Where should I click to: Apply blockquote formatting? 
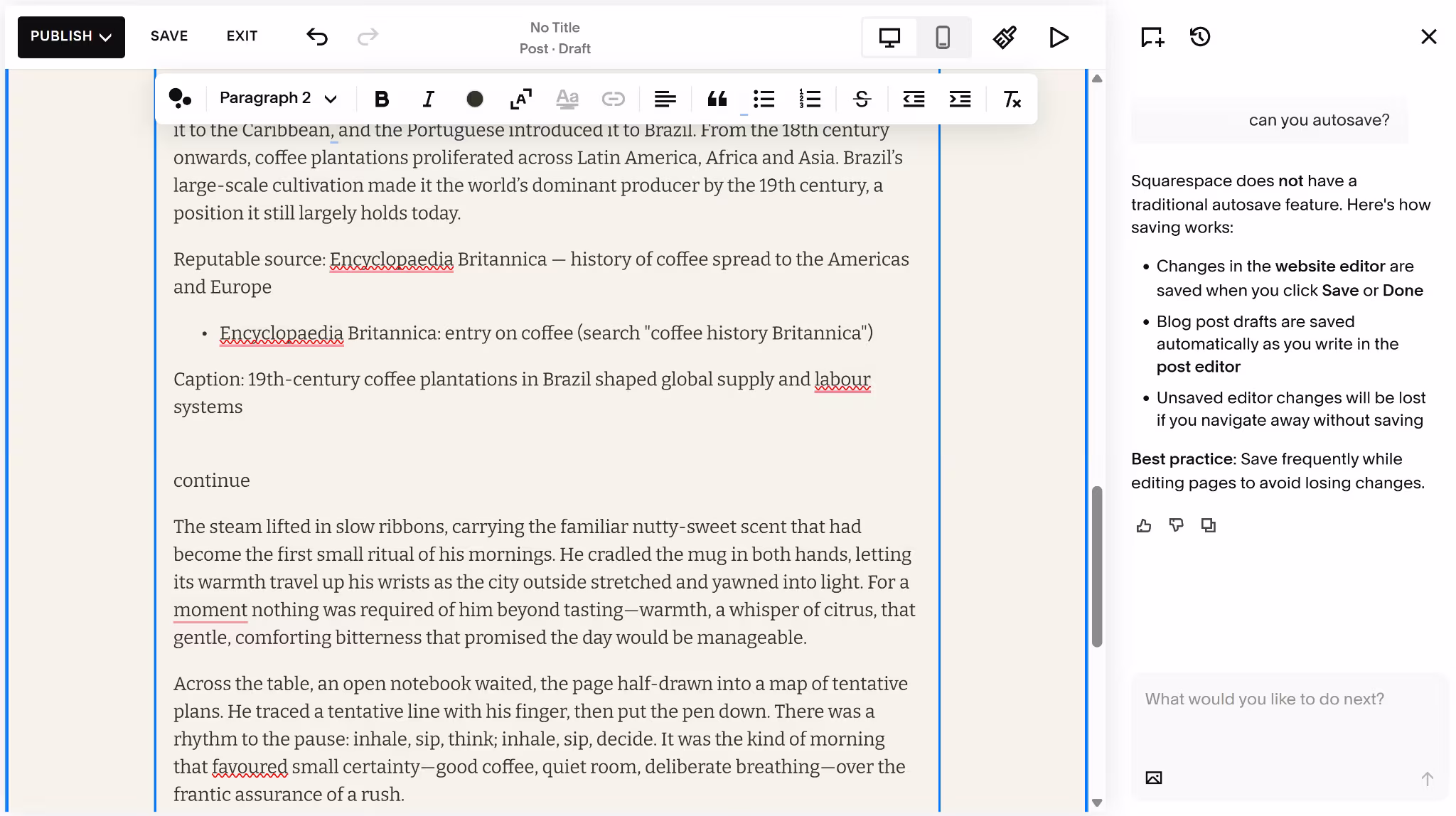pos(717,99)
